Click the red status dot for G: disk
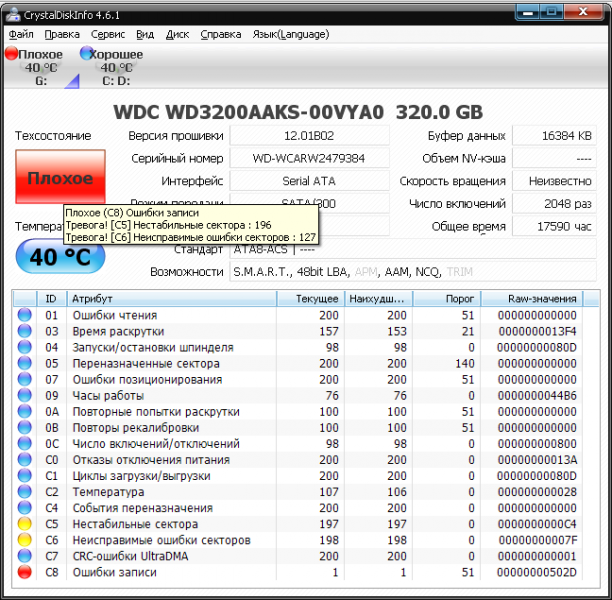This screenshot has height=600, width=612. (x=12, y=53)
